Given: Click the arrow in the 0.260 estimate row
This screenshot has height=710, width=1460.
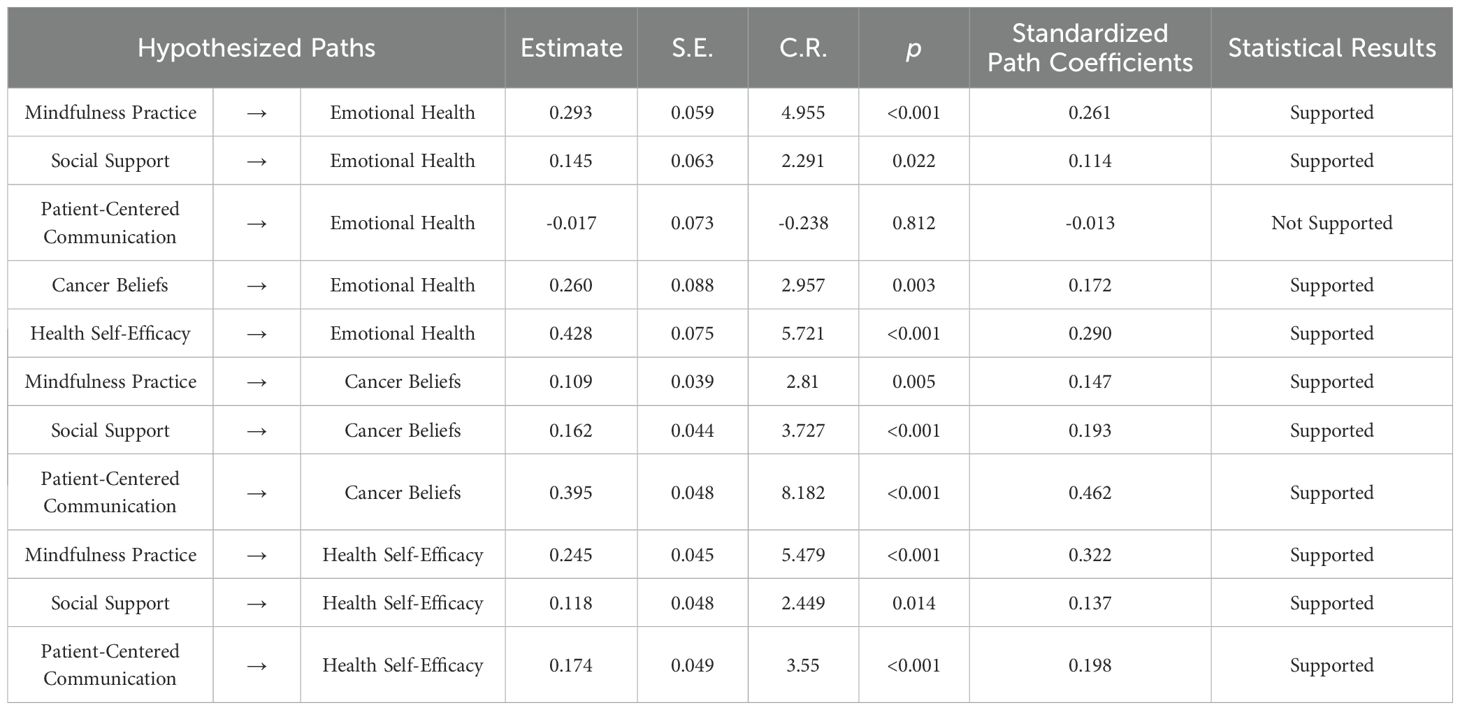Looking at the screenshot, I should tap(256, 285).
